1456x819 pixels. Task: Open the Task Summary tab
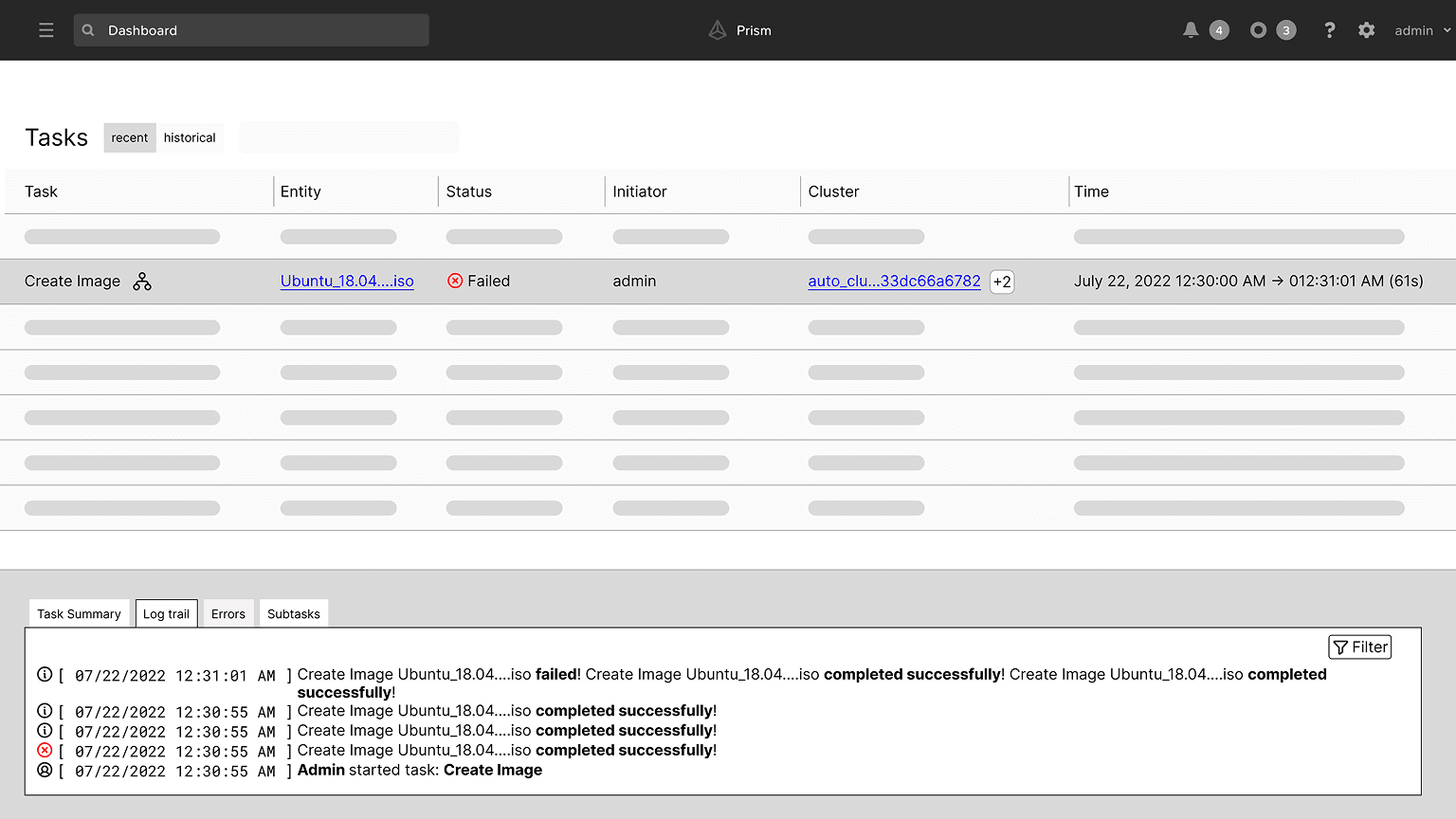click(79, 614)
